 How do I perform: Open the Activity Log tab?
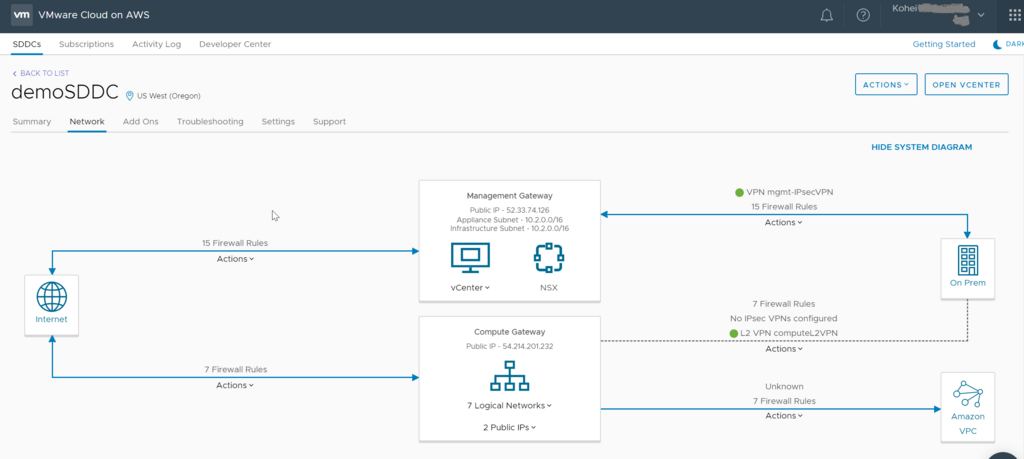pos(156,44)
